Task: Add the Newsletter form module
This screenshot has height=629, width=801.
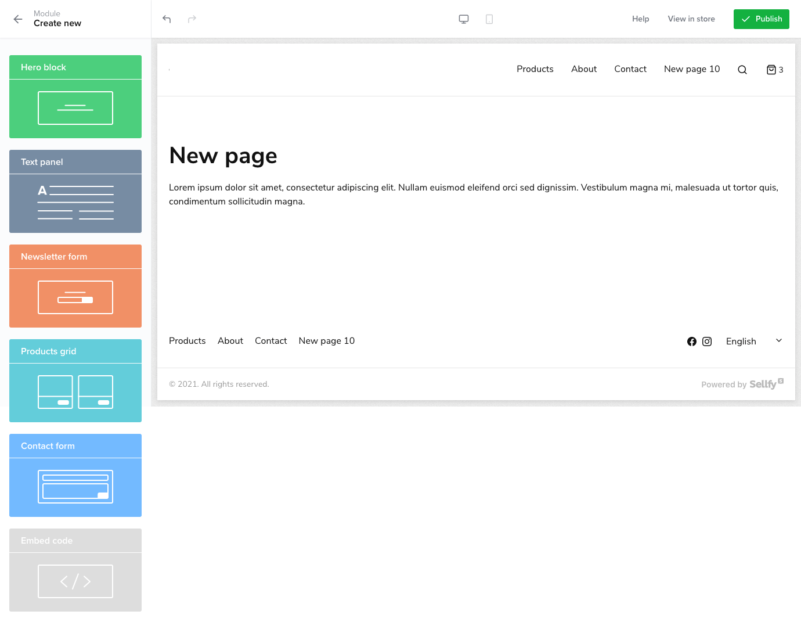Action: (x=75, y=286)
